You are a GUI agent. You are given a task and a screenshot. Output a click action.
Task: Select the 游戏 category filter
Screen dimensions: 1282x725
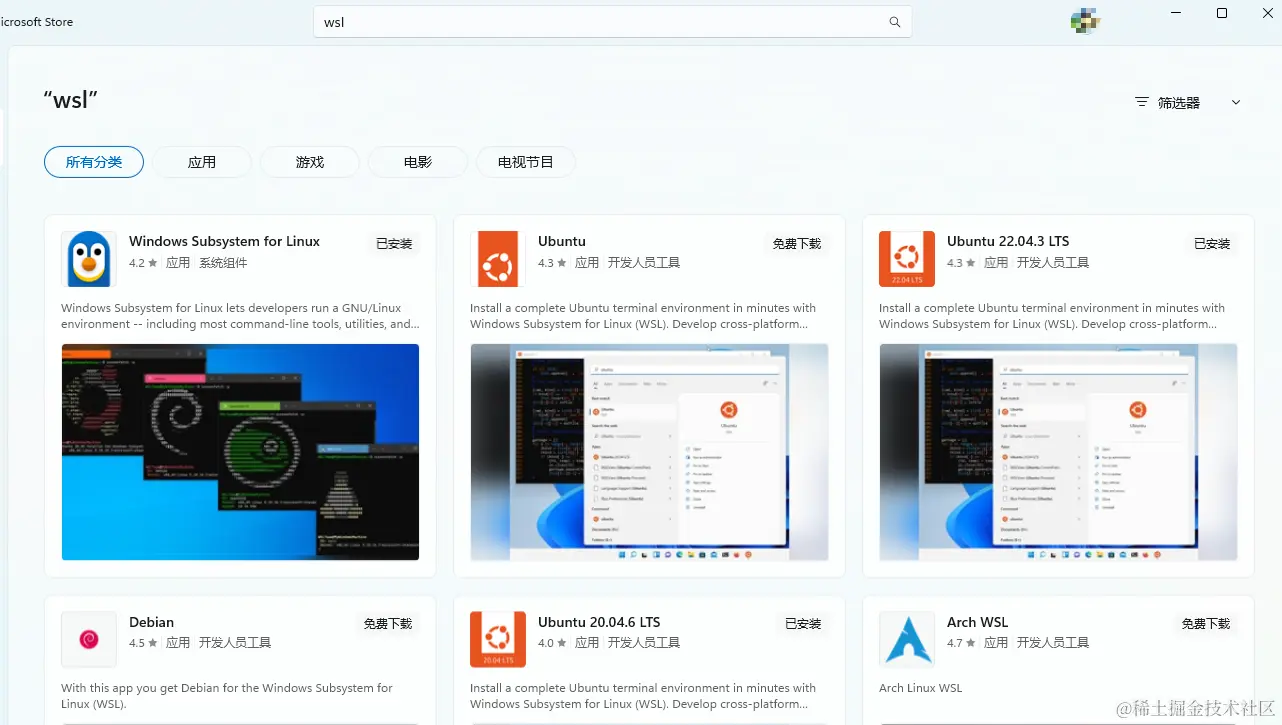[x=309, y=161]
